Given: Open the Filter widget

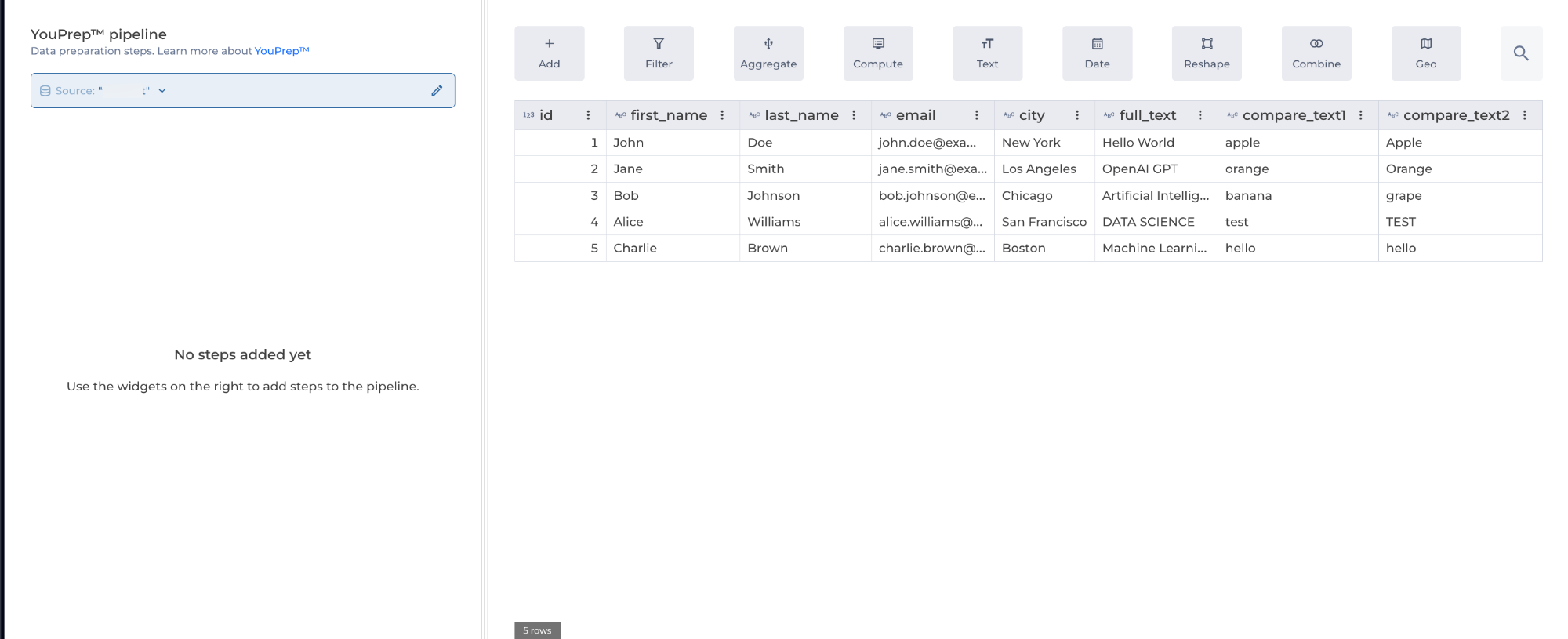Looking at the screenshot, I should point(659,53).
